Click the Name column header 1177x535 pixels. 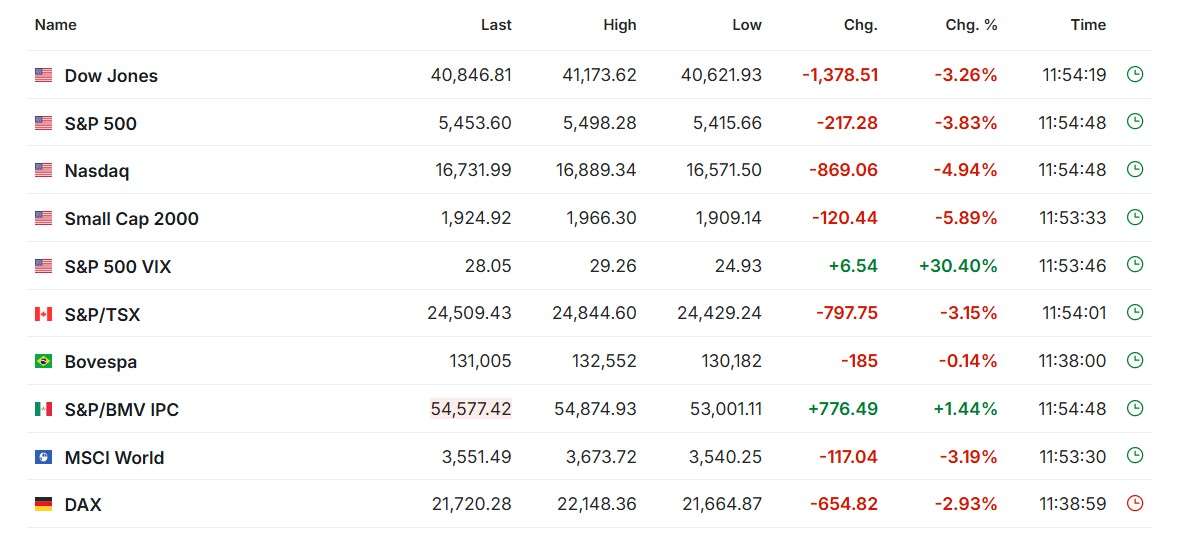(56, 25)
